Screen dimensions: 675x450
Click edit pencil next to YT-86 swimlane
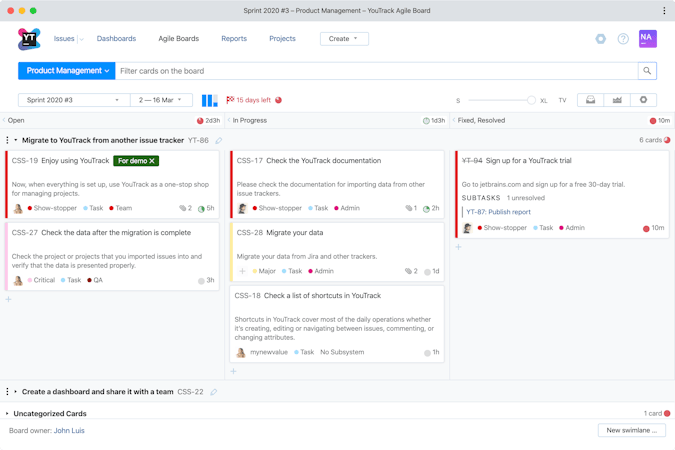point(219,140)
